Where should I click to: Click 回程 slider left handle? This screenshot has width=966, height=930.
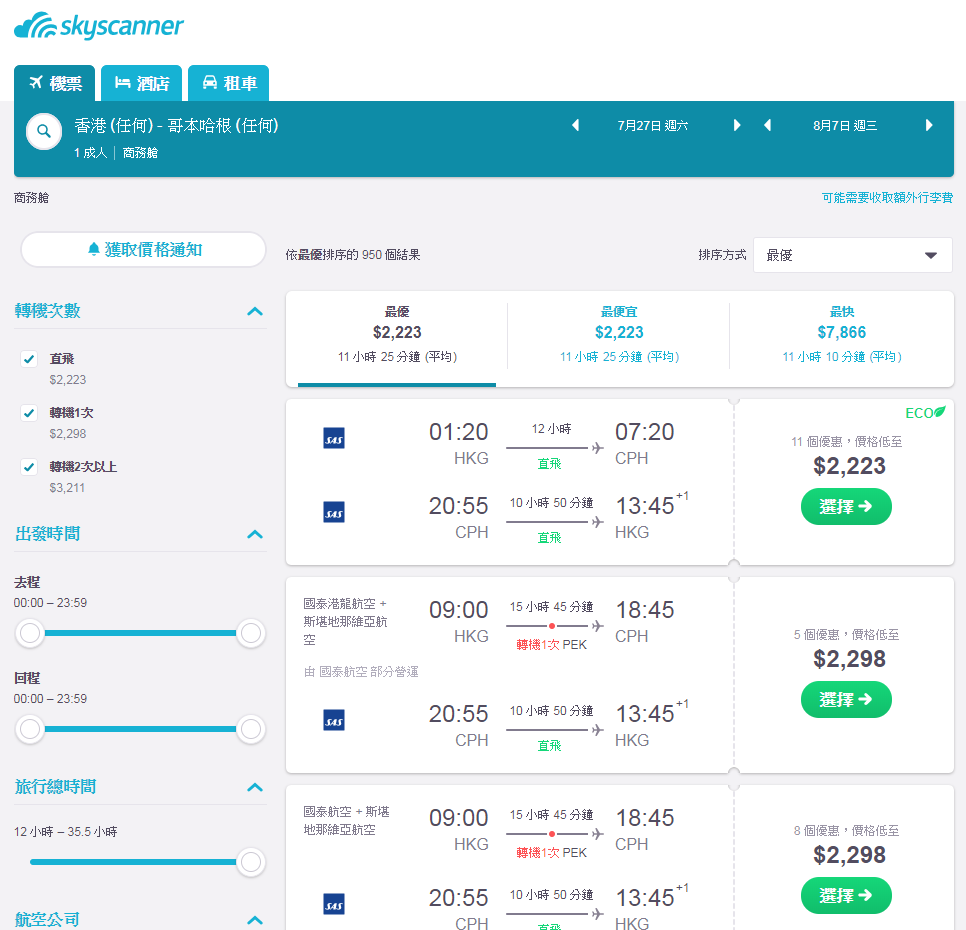click(30, 729)
